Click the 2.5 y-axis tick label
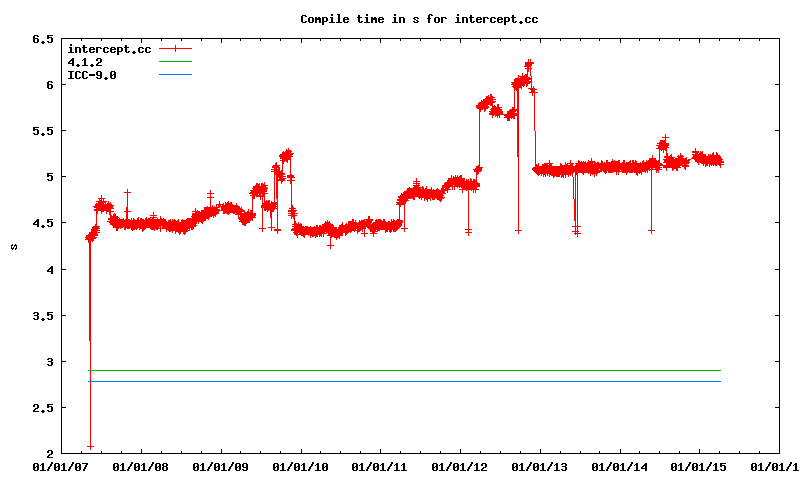Screen dimensions: 800x480 [43, 407]
